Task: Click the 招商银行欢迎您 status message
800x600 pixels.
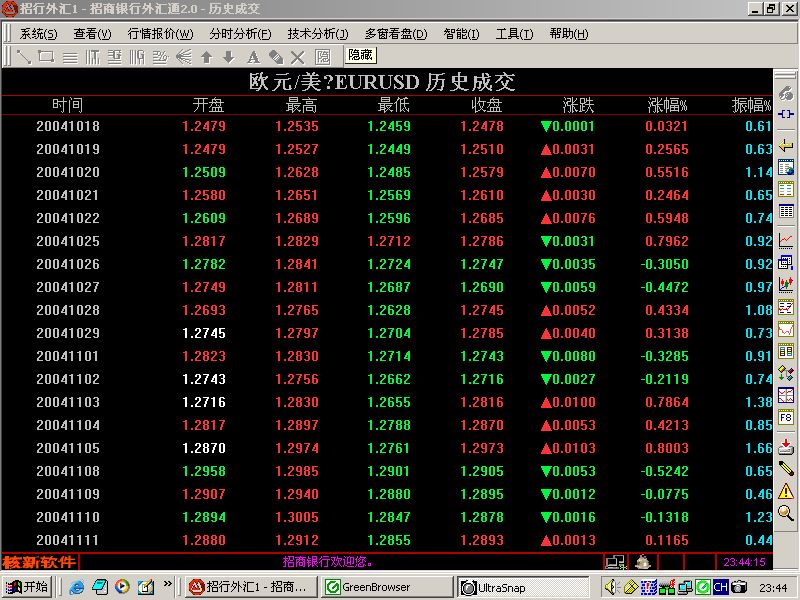Action: (328, 562)
